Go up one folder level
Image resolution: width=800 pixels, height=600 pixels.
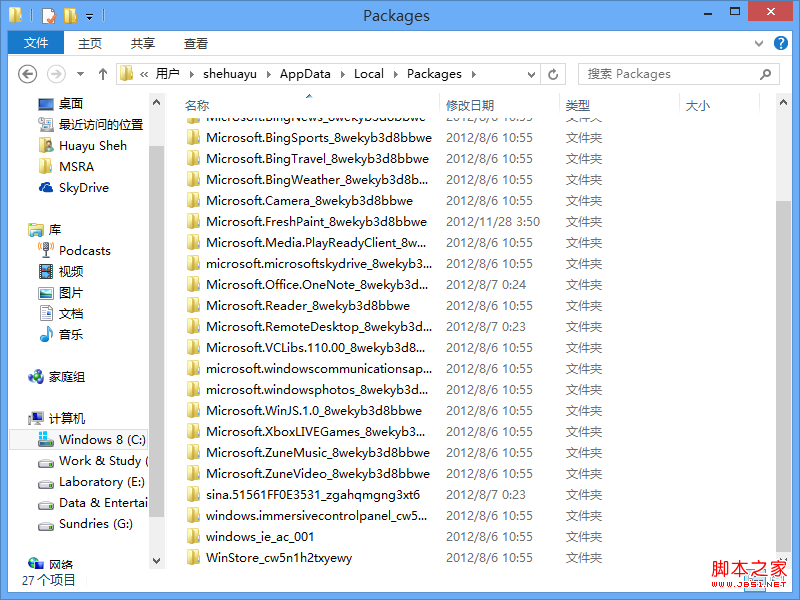pyautogui.click(x=103, y=74)
